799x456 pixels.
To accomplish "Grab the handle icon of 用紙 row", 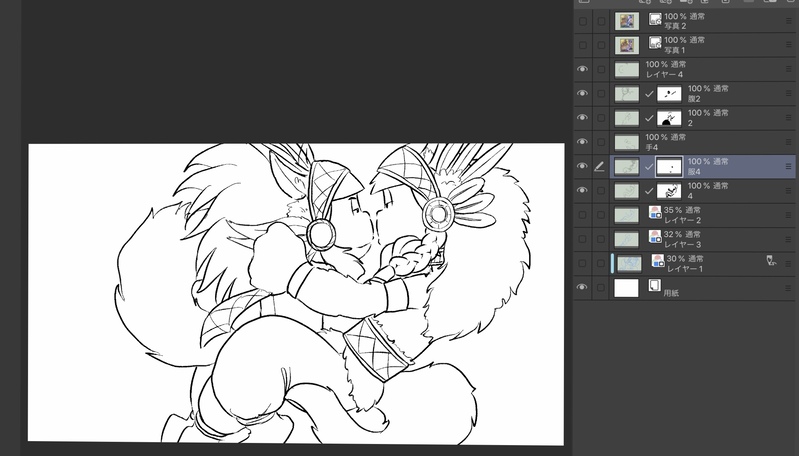I will click(789, 288).
